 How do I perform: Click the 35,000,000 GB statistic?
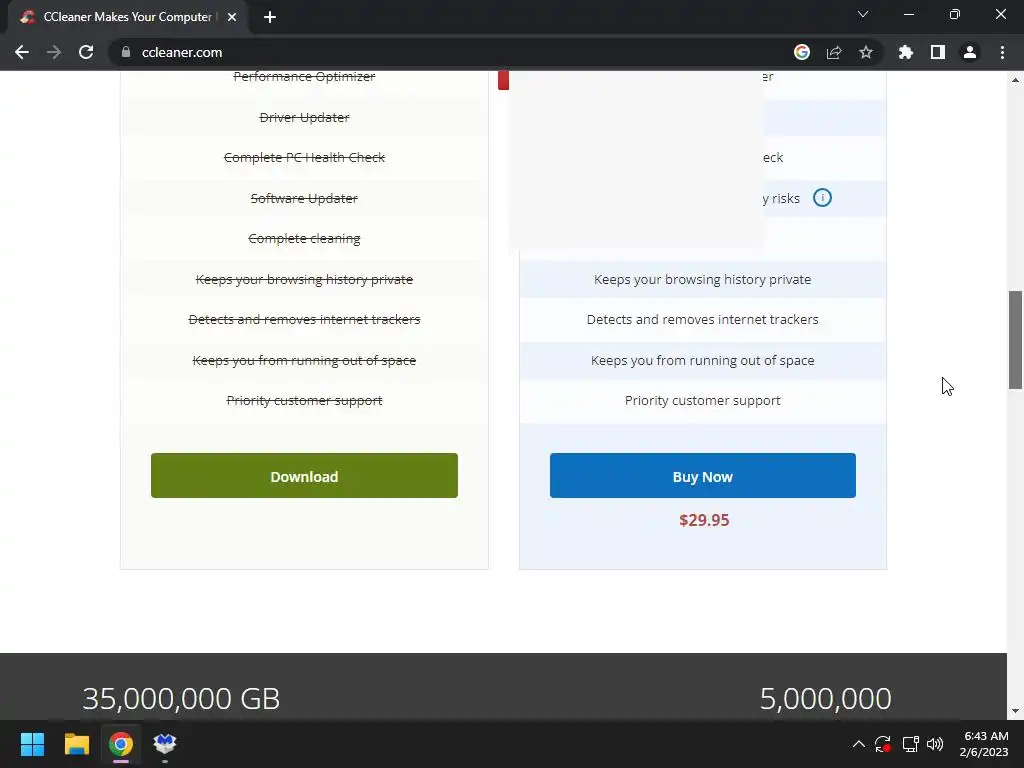pos(181,699)
